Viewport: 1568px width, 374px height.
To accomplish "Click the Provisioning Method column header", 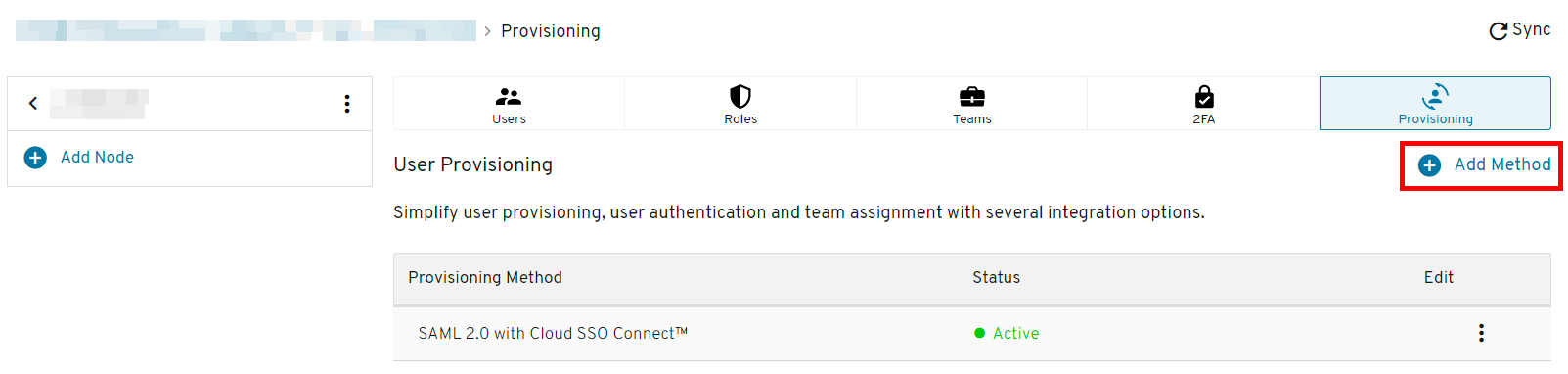I will click(485, 278).
